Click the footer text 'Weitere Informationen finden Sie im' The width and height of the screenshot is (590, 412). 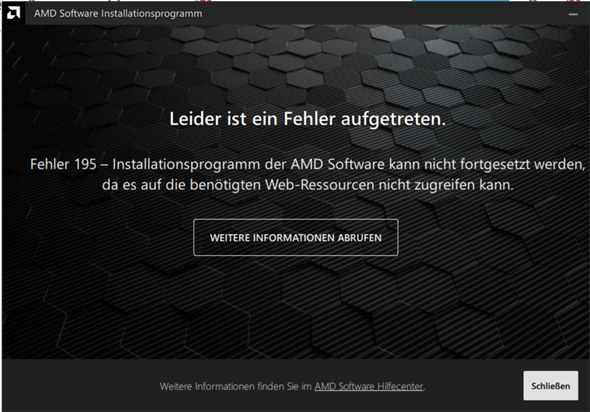[236, 386]
